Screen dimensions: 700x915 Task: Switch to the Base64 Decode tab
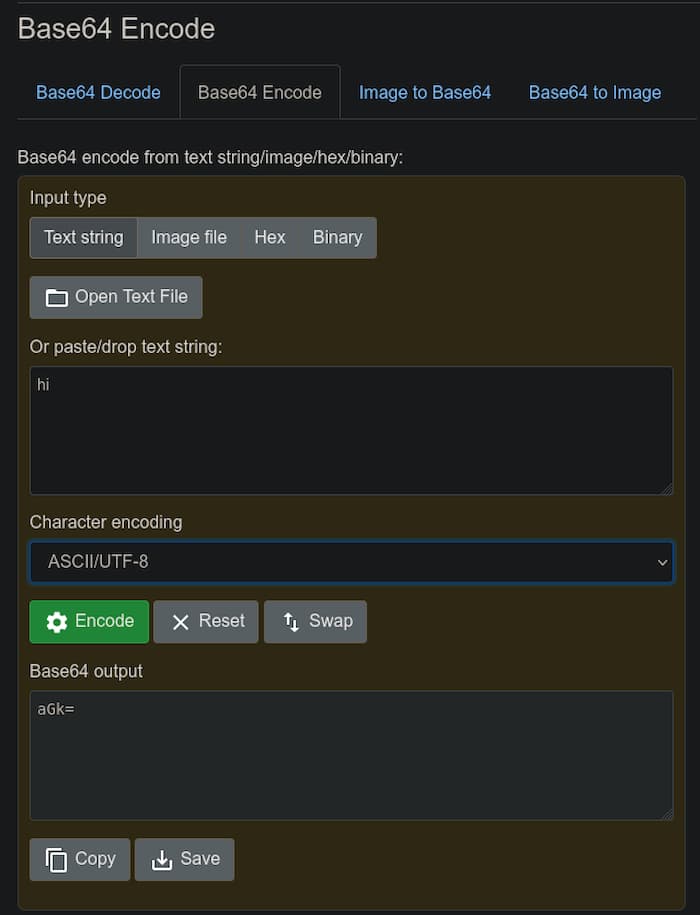(98, 92)
